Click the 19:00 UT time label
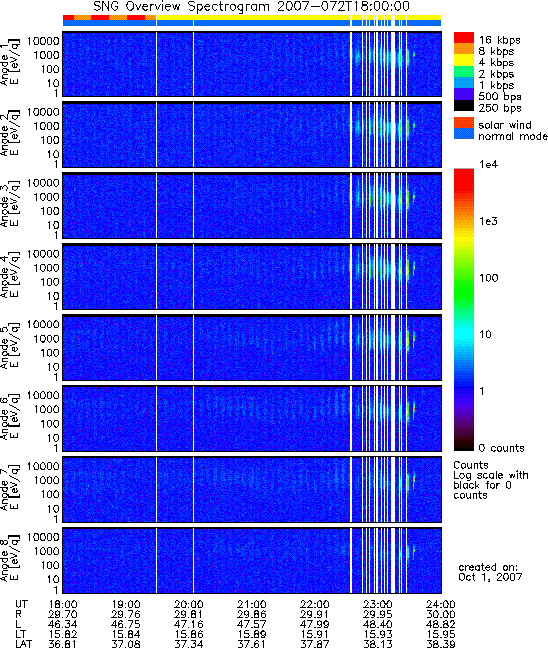Viewport: 548px width, 648px height. click(x=126, y=605)
